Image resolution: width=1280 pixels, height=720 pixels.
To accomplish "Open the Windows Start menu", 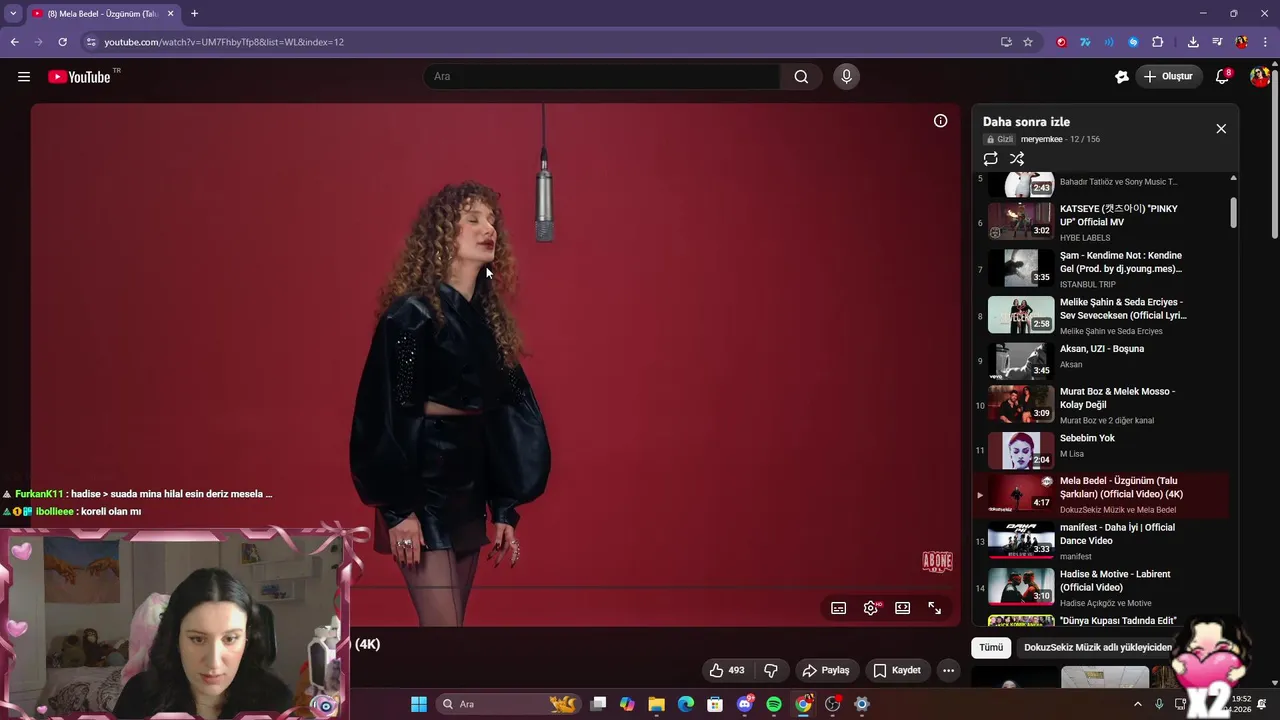I will (x=419, y=704).
